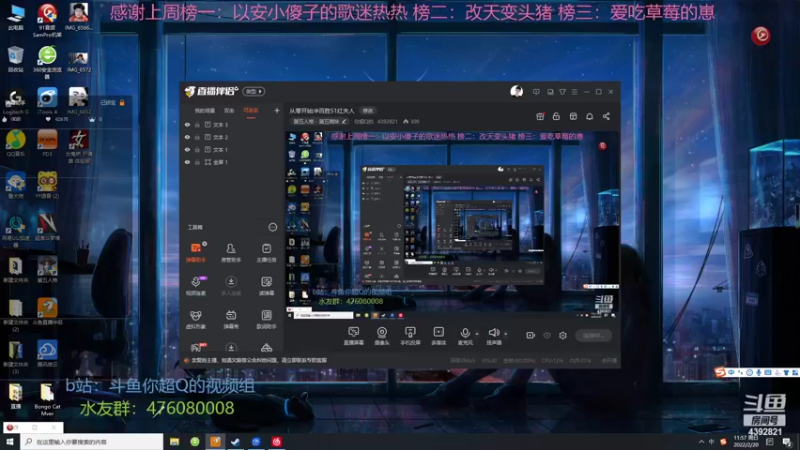The height and width of the screenshot is (450, 800).
Task: Open 弹幕秀 tool in the toolbox
Action: (231, 319)
